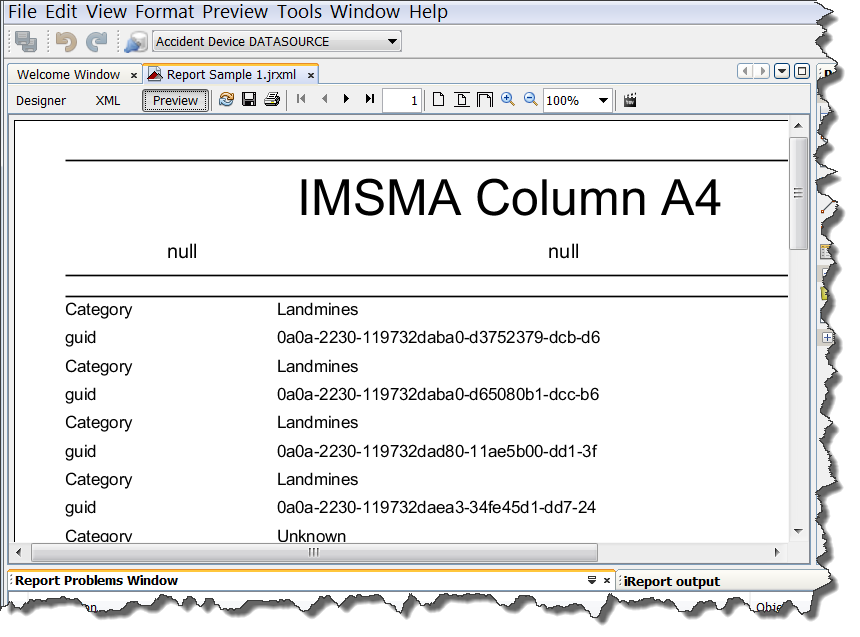Click the Last Page navigation button
This screenshot has height=637, width=860.
(368, 99)
